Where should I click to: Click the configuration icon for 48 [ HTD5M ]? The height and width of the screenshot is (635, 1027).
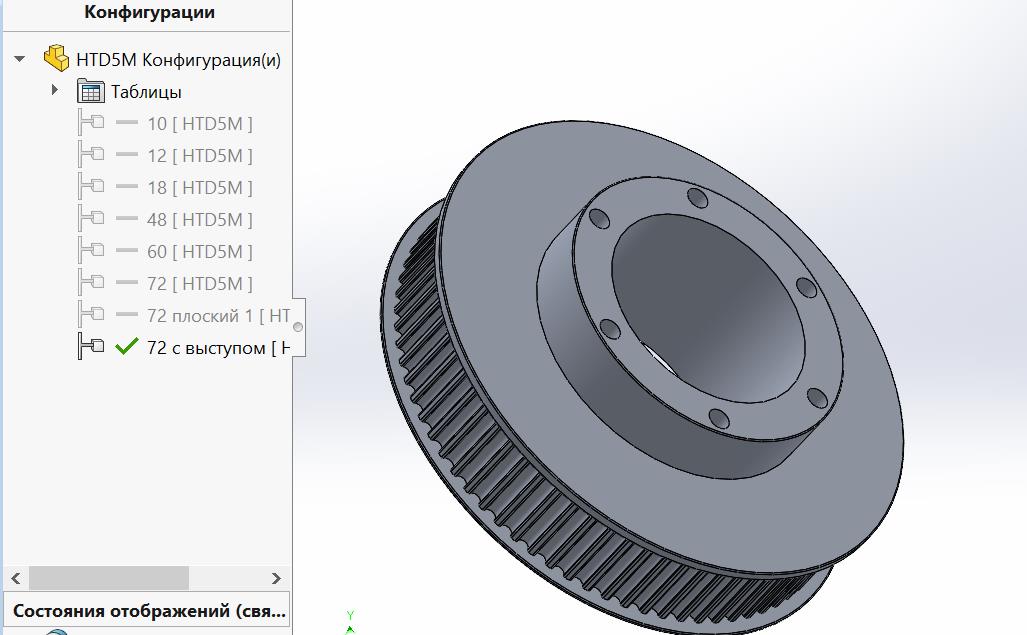tap(91, 219)
